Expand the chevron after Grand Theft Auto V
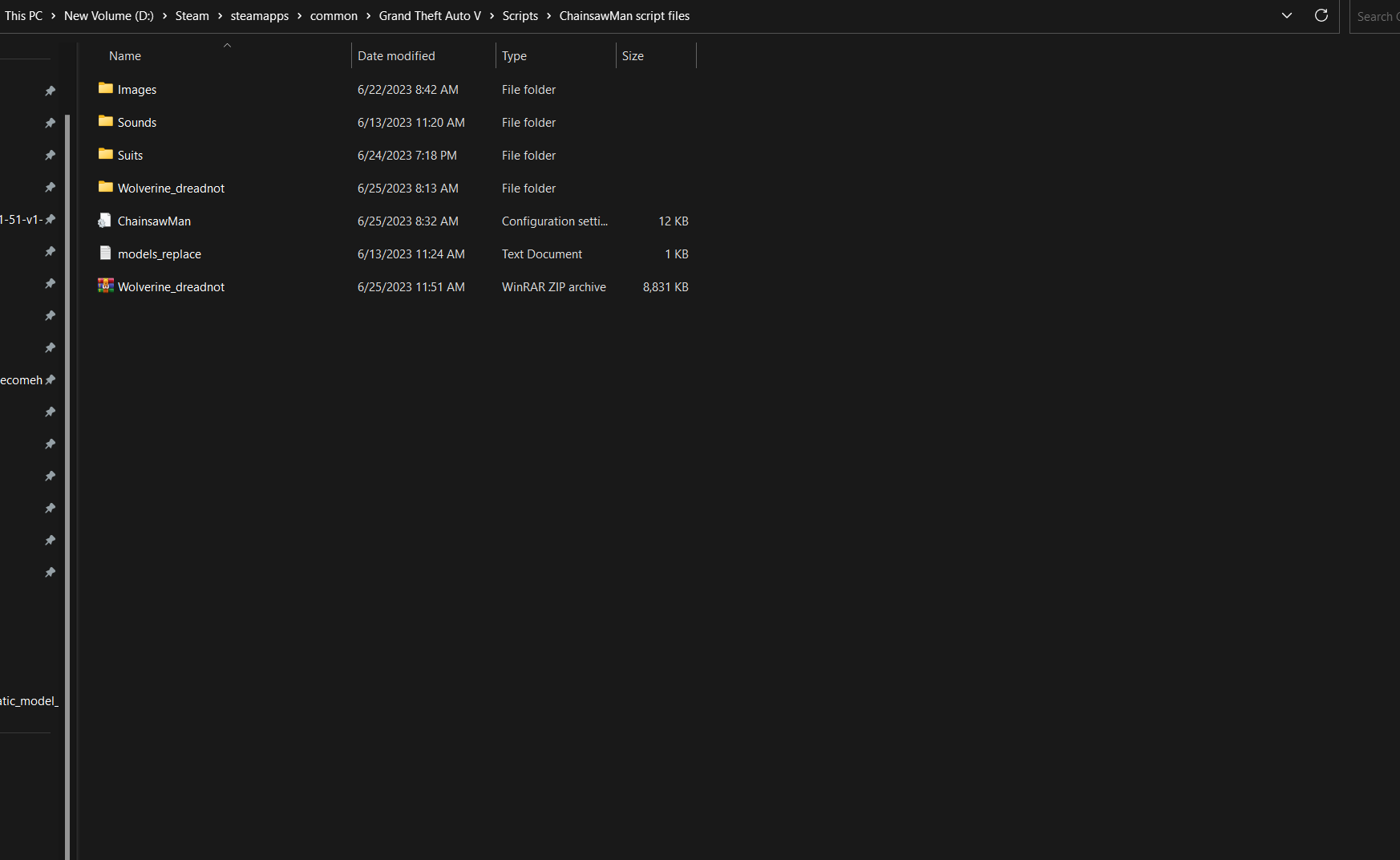The width and height of the screenshot is (1400, 860). (492, 16)
